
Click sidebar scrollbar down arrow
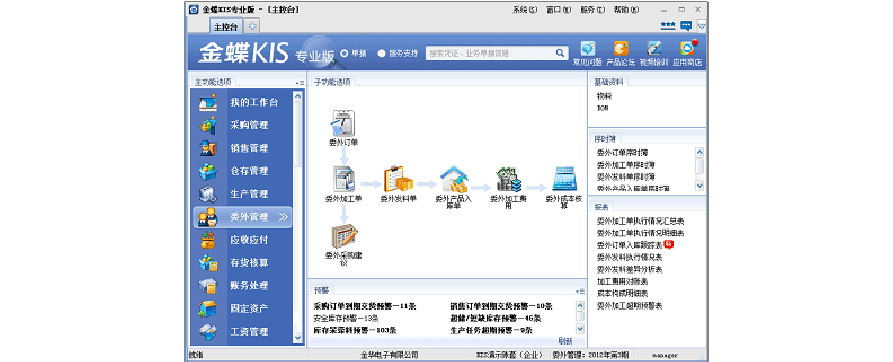point(298,338)
